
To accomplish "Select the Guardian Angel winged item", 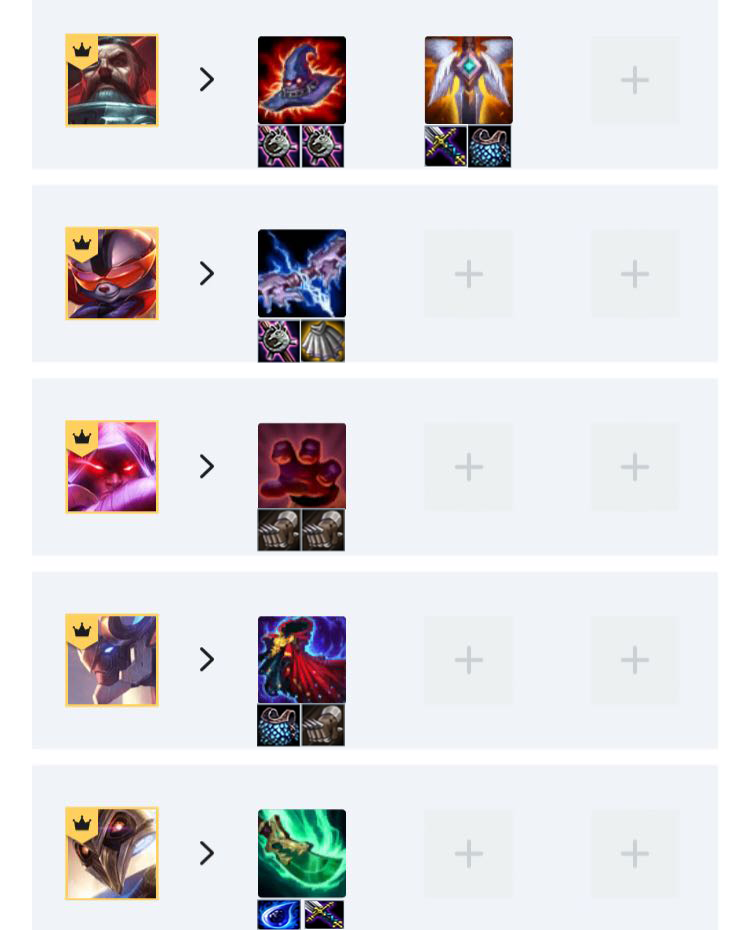I will tap(468, 80).
